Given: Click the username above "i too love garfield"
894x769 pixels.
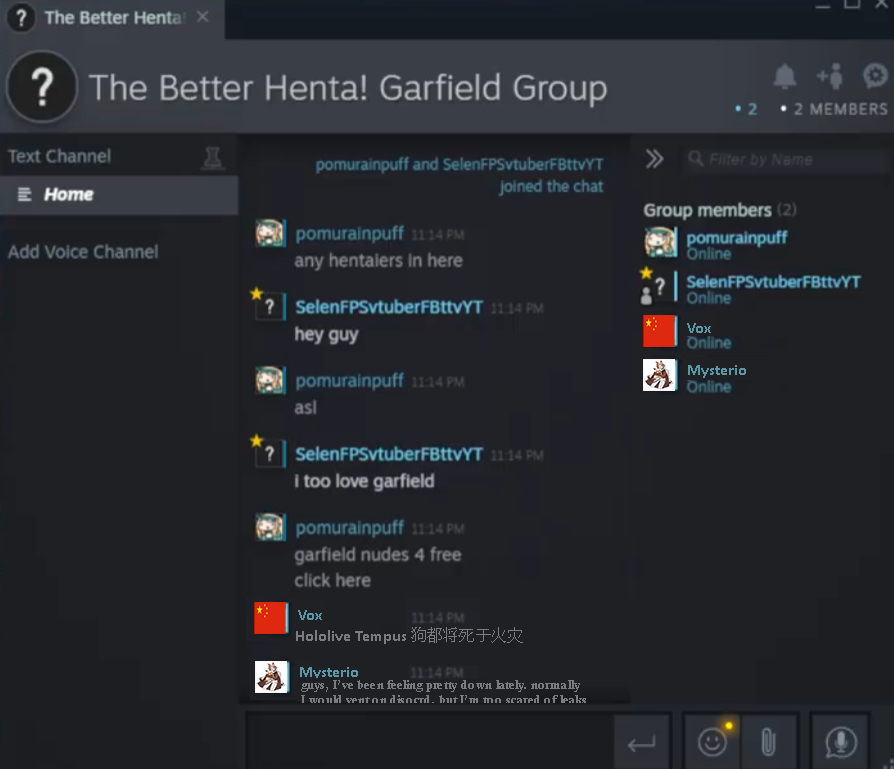Looking at the screenshot, I should pyautogui.click(x=389, y=454).
